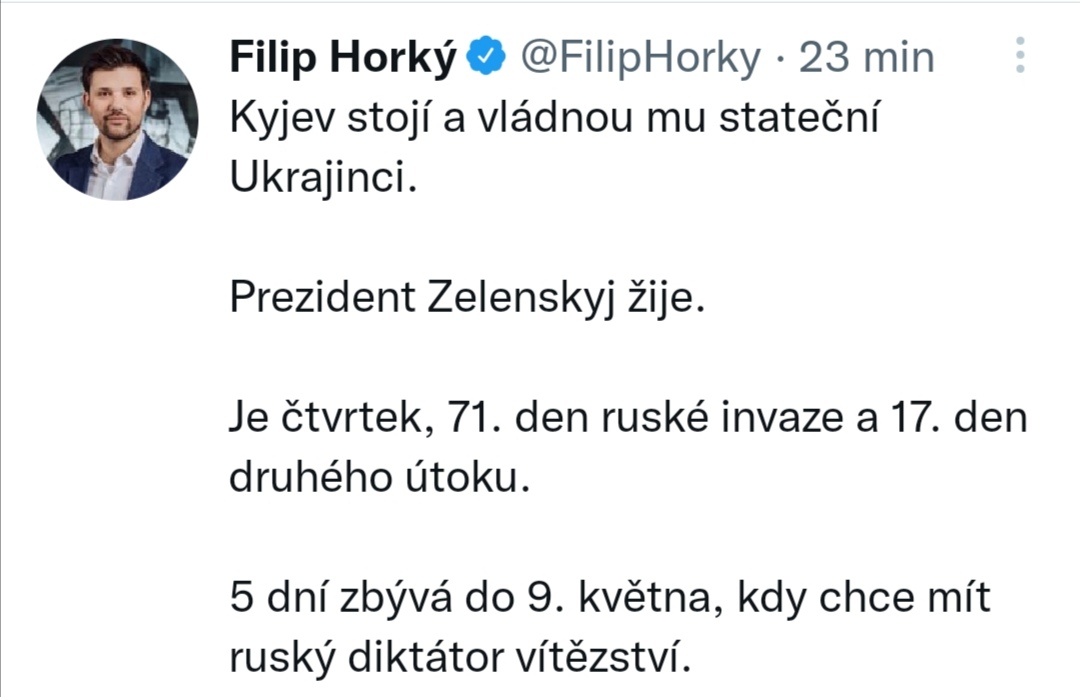Click the text "druhého útoku."

point(377,478)
